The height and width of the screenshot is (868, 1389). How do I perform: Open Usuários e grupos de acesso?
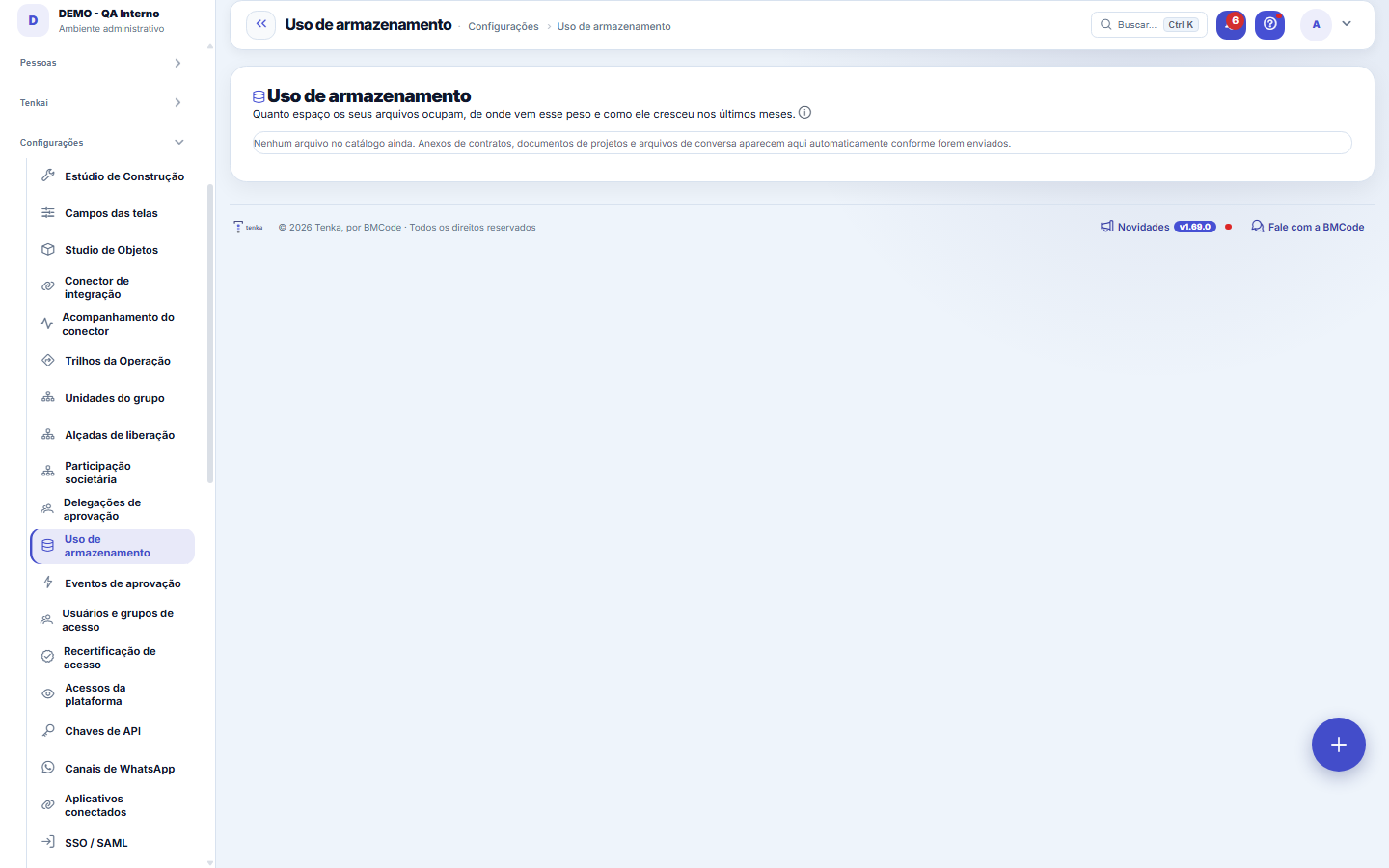pos(113,619)
